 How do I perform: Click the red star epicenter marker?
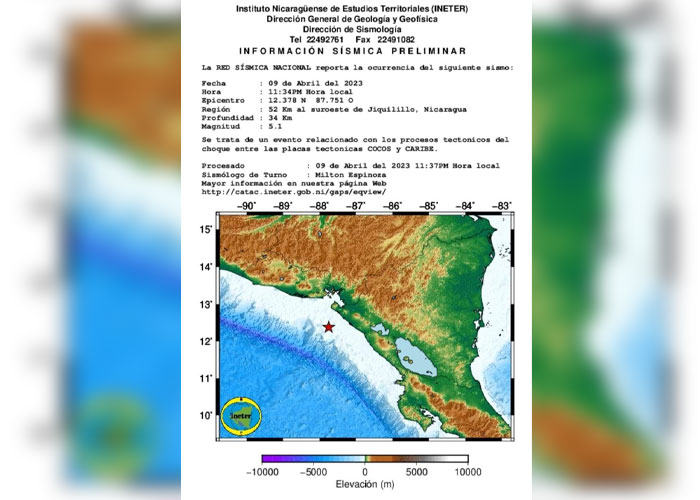coord(328,327)
